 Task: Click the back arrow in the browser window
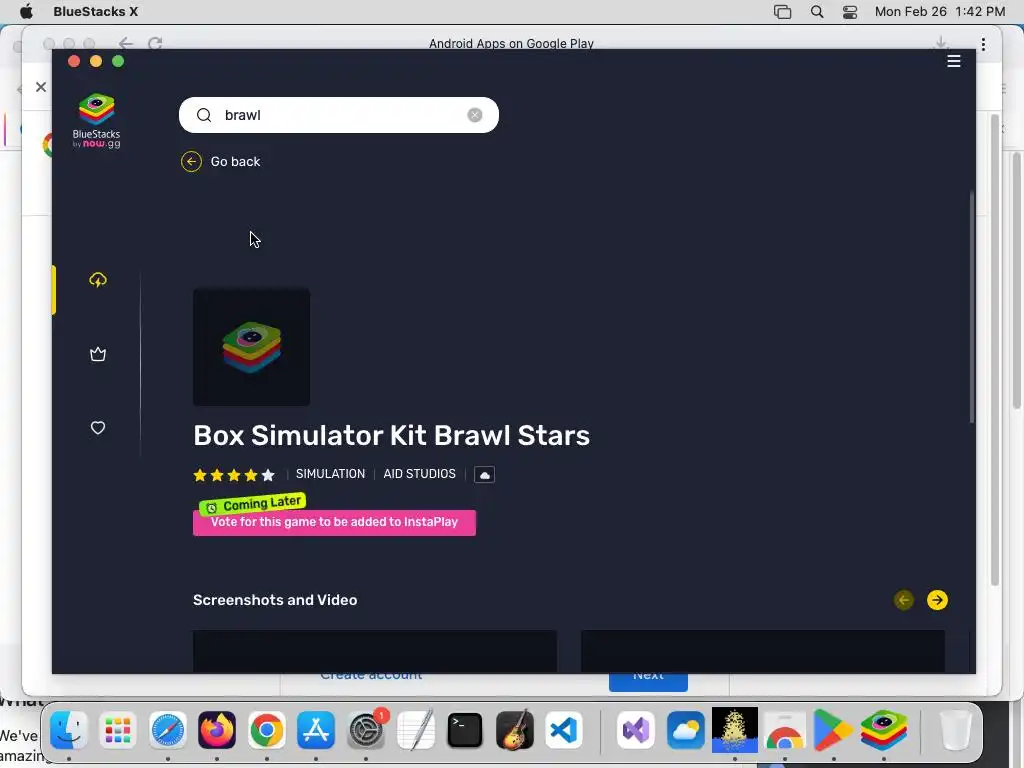[125, 44]
